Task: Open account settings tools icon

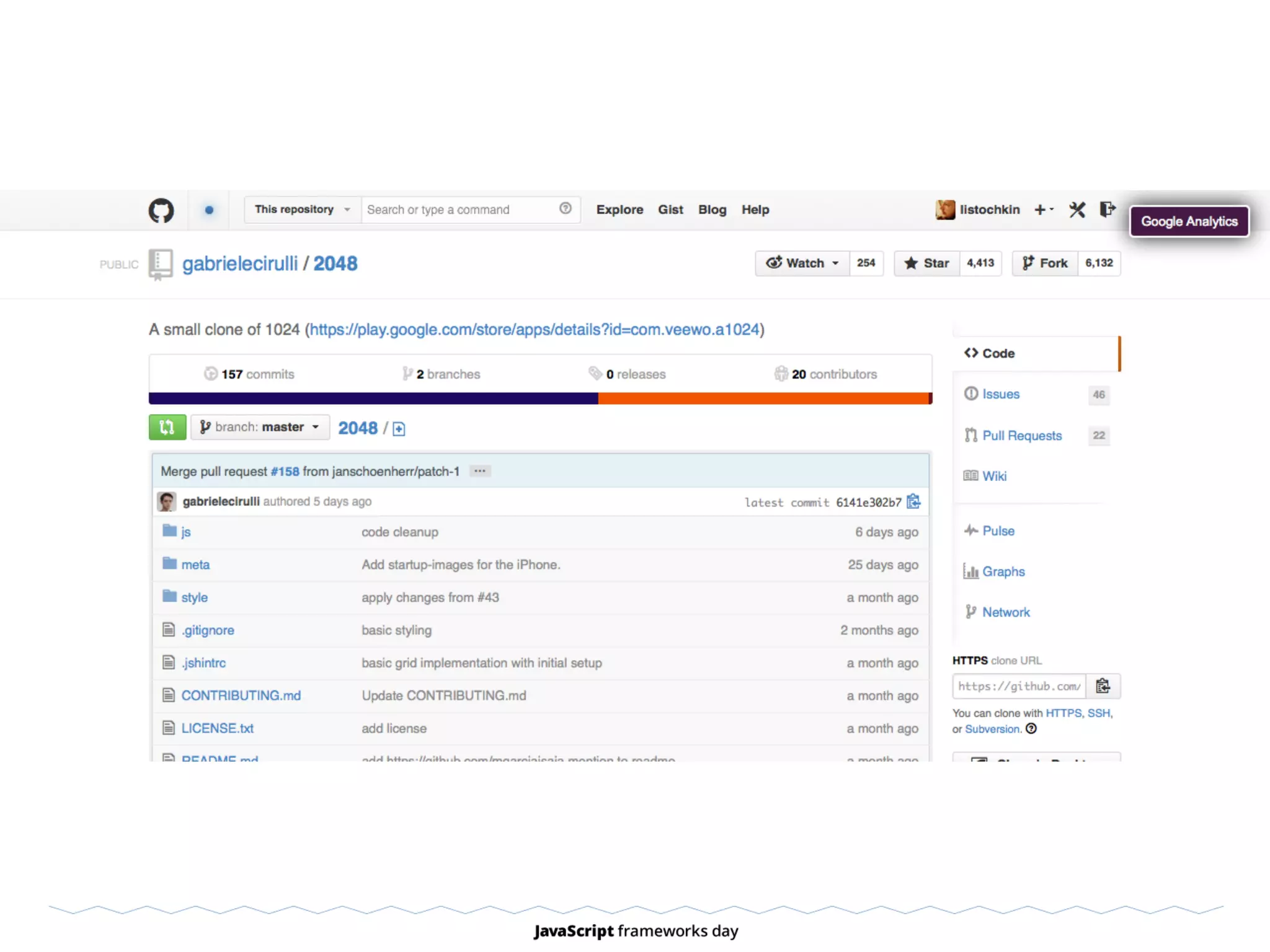Action: (x=1077, y=210)
